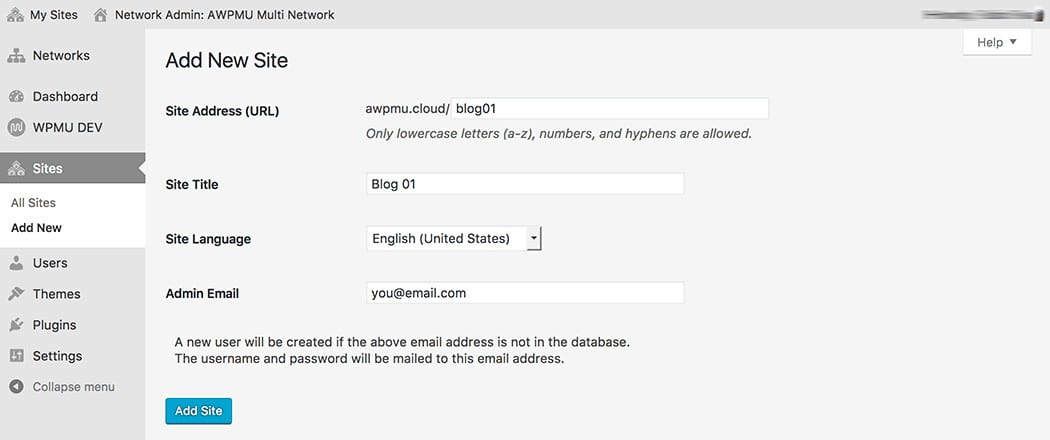Click the Plugins plug icon
Image resolution: width=1050 pixels, height=440 pixels.
click(16, 325)
